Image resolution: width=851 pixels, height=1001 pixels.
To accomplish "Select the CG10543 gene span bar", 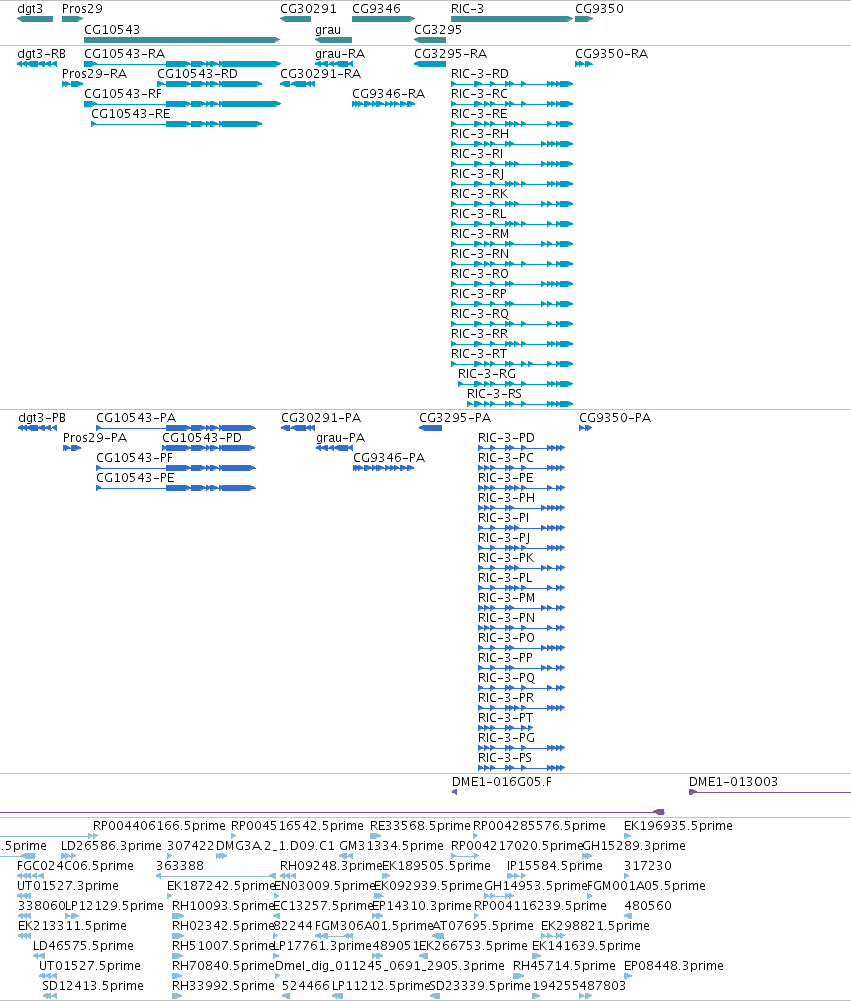I will [x=182, y=40].
